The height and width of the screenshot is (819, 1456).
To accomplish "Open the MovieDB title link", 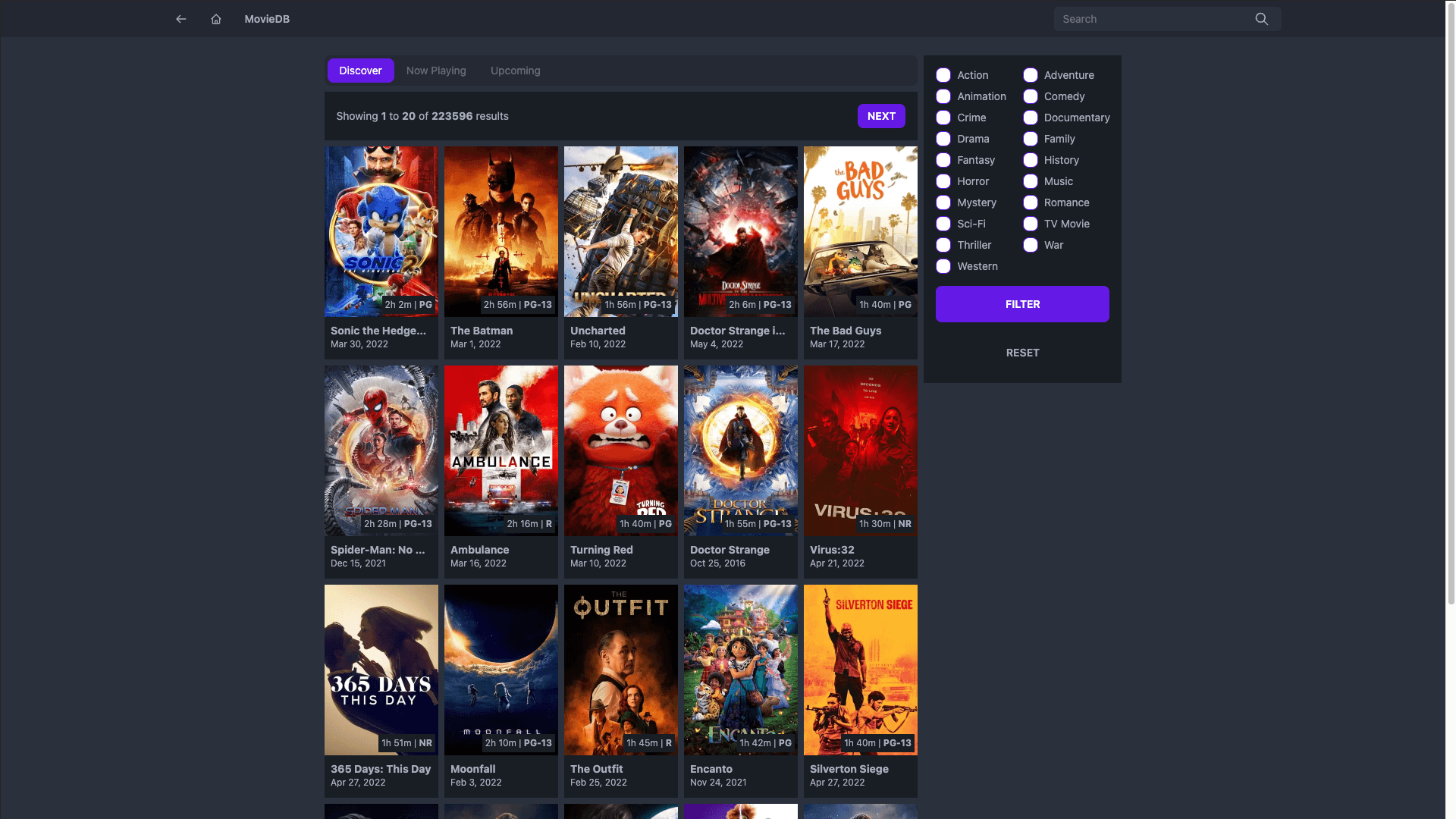I will coord(267,19).
